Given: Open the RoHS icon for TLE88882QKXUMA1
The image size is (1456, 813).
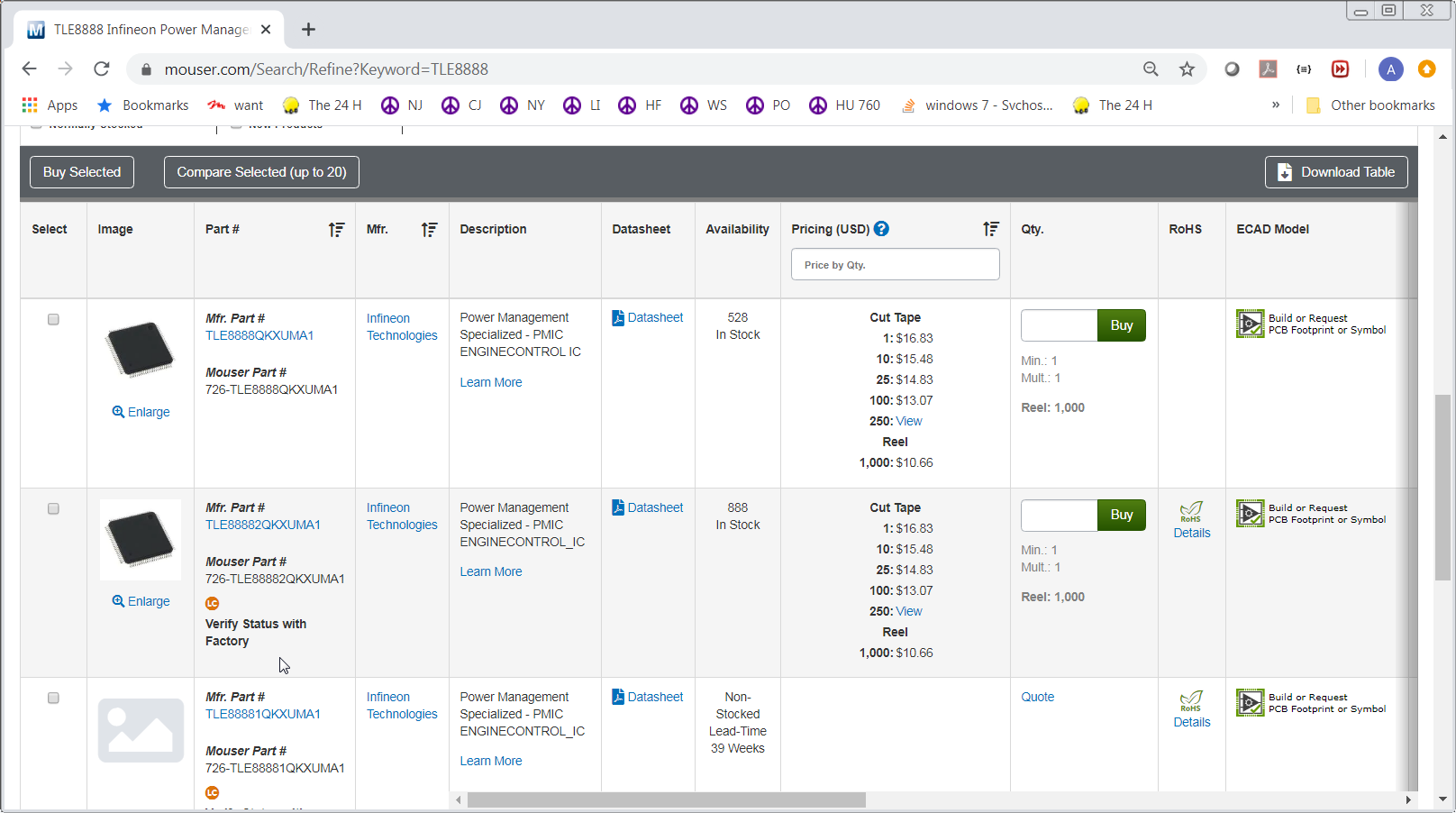Looking at the screenshot, I should pos(1191,512).
